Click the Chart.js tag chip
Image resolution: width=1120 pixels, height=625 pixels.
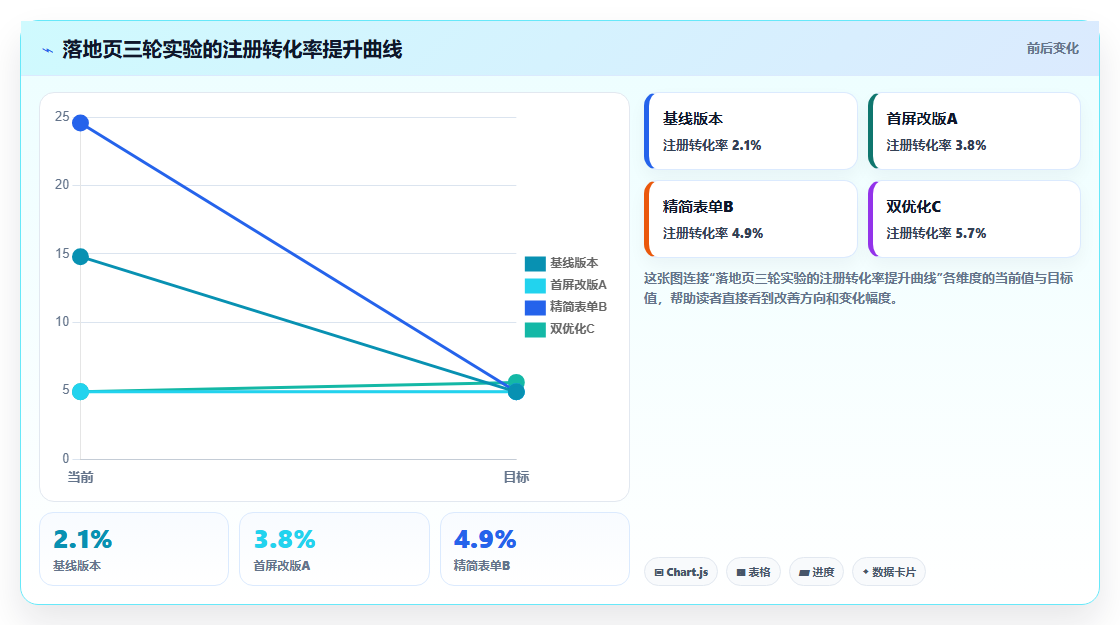[681, 572]
